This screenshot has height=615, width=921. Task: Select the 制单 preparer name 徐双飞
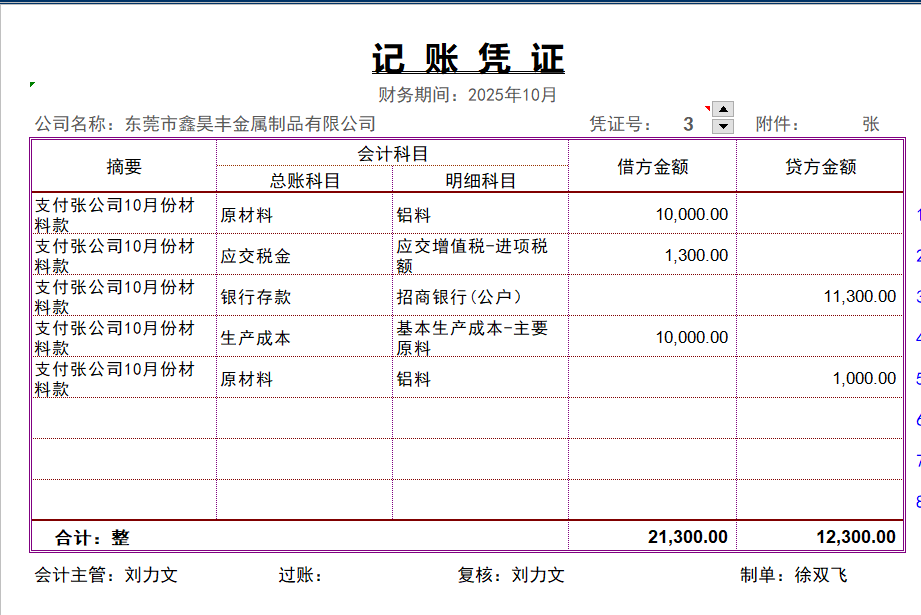point(820,575)
